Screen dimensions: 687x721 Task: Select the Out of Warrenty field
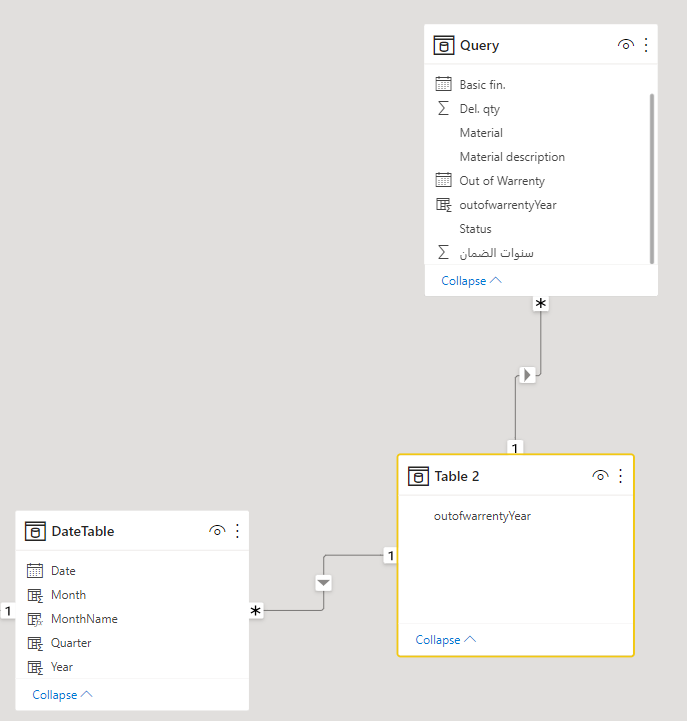pyautogui.click(x=502, y=181)
